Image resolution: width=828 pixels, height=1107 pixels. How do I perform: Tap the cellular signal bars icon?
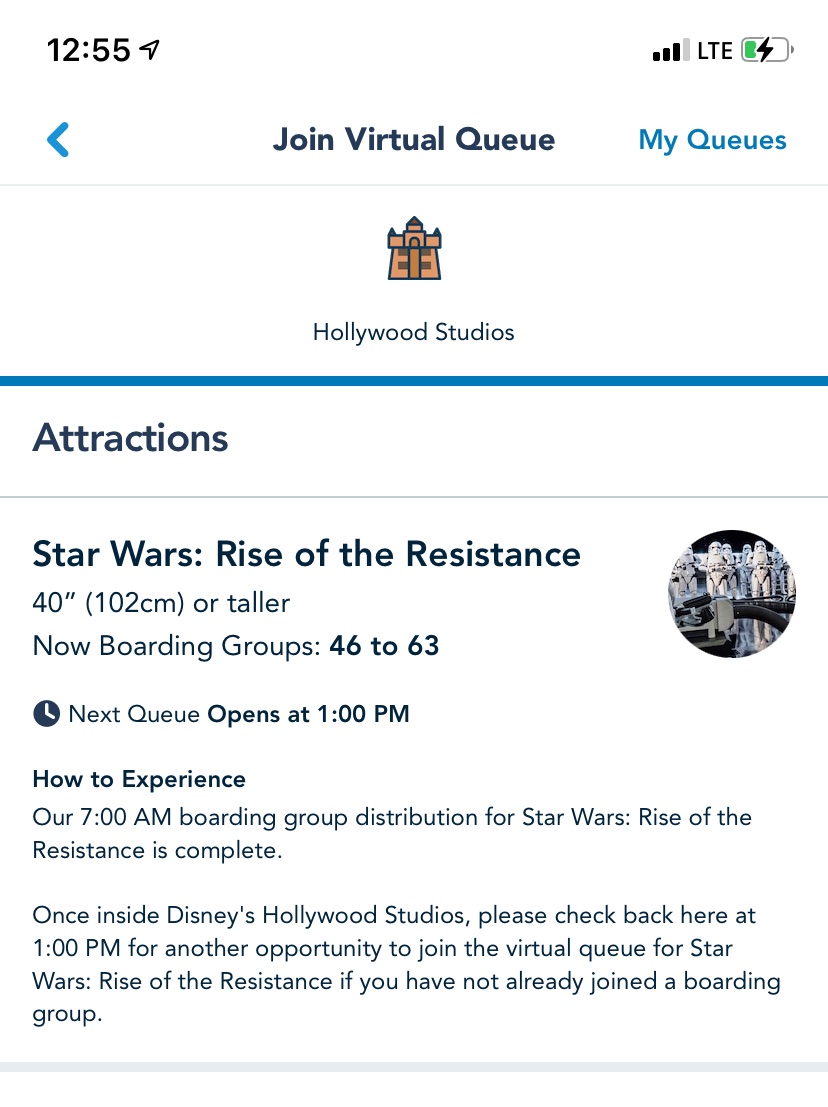(669, 50)
